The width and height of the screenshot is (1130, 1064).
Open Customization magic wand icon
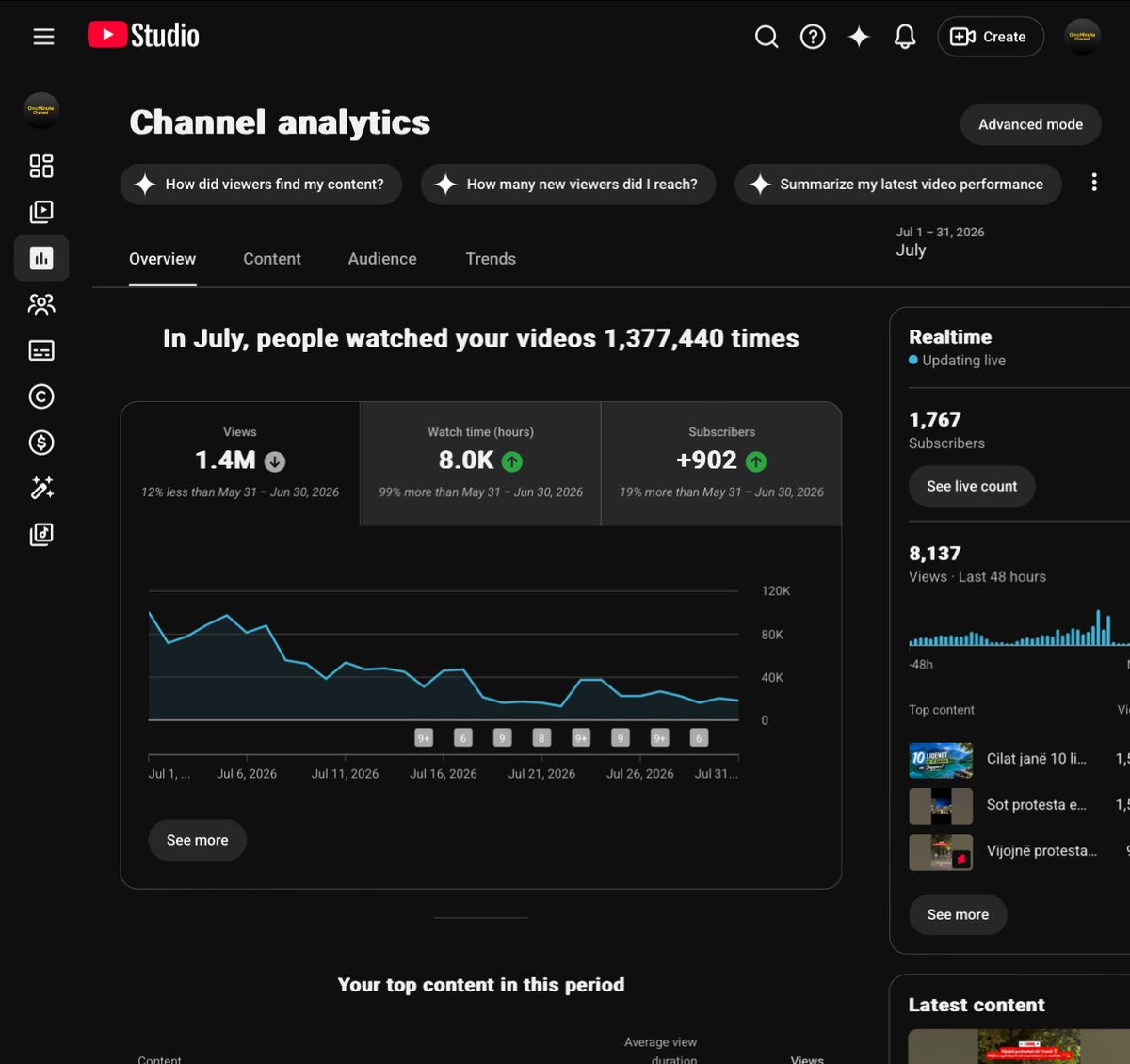41,488
